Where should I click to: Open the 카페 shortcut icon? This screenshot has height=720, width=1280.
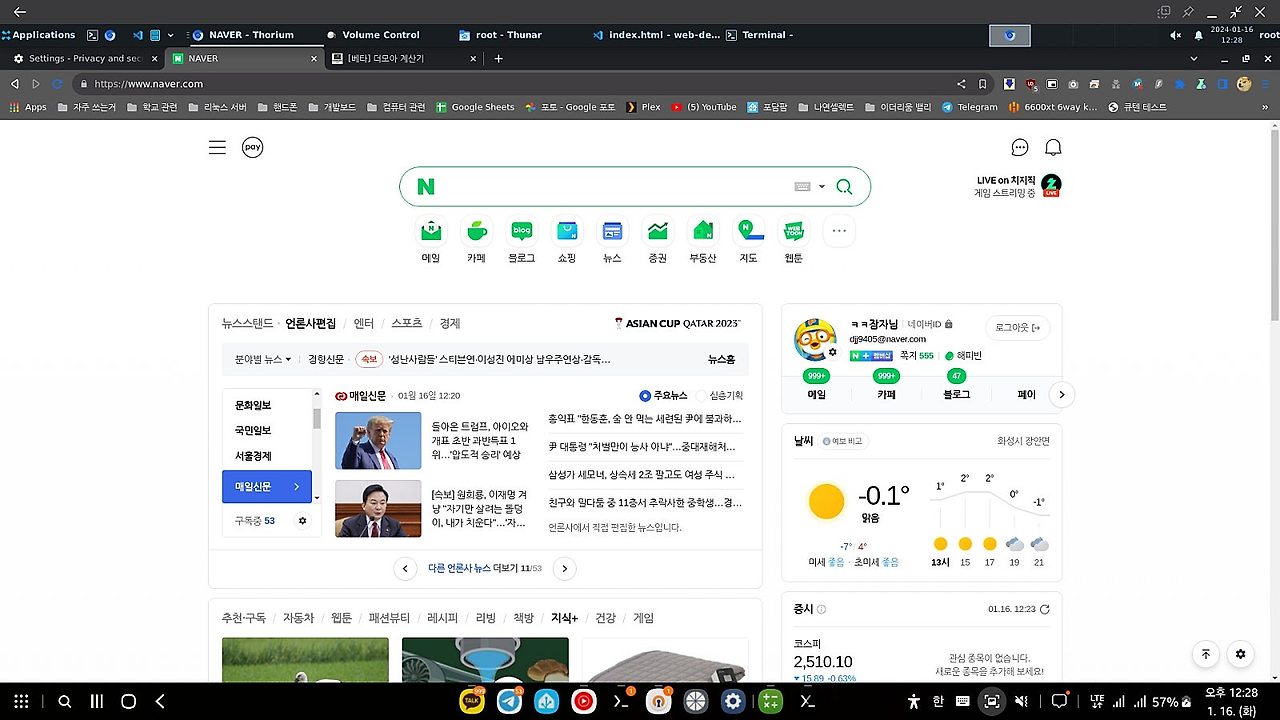point(476,231)
